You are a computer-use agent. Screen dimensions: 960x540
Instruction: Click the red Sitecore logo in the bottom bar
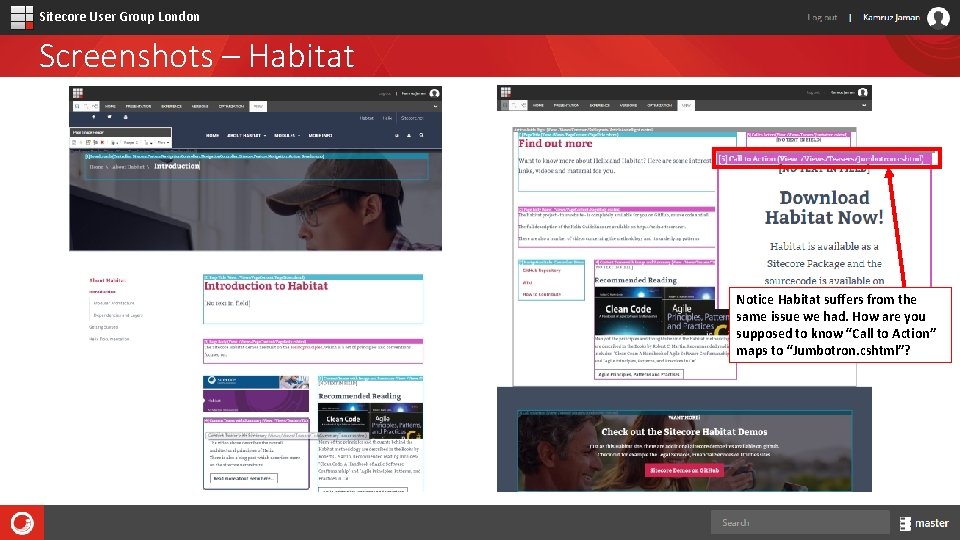[x=22, y=523]
